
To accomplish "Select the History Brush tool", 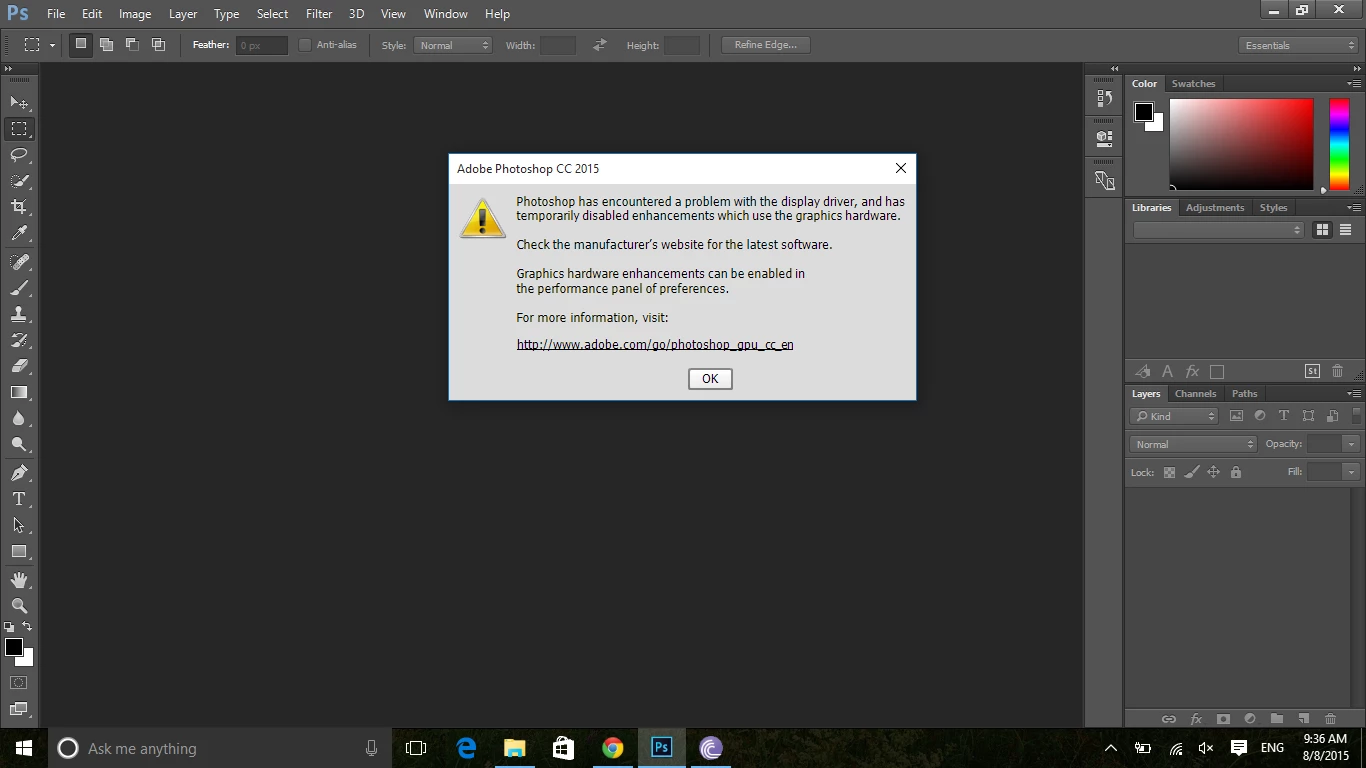I will point(19,340).
